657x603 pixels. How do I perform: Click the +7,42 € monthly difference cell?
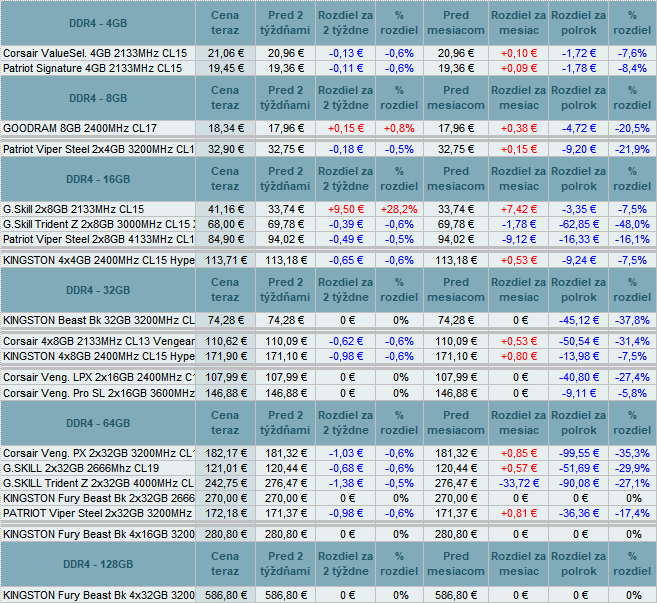point(519,210)
